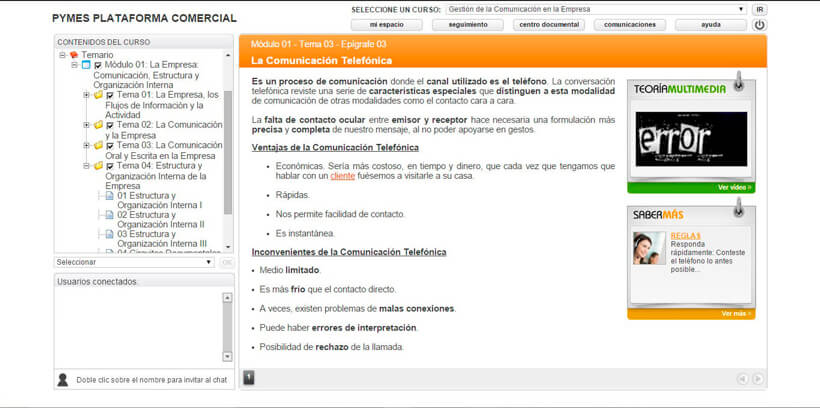820x408 pixels.
Task: Click the Saber Más panel header
Action: [658, 215]
